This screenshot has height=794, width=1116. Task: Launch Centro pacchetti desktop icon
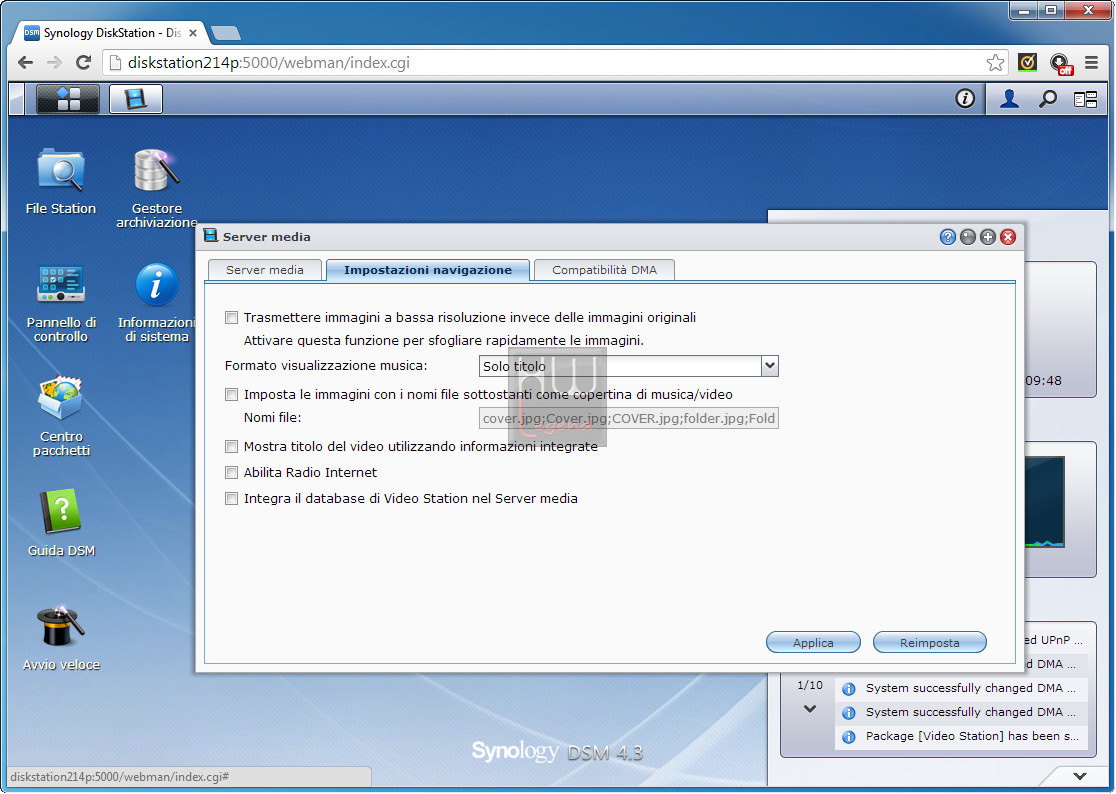[x=61, y=415]
